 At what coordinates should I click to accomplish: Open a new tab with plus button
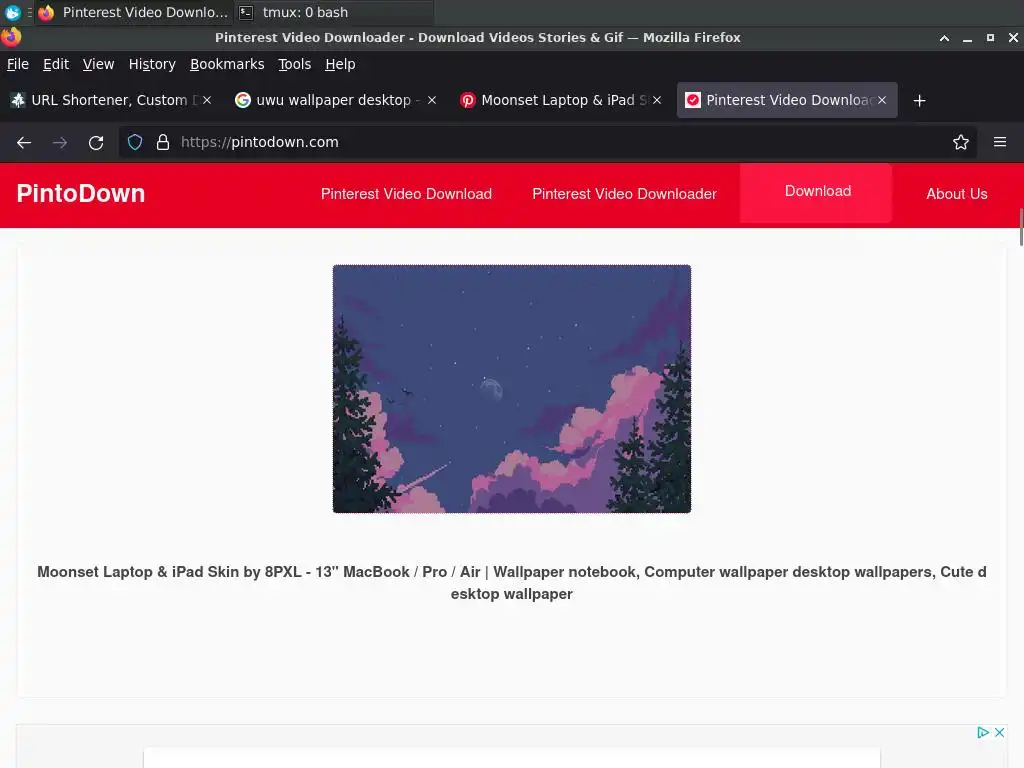(x=919, y=101)
